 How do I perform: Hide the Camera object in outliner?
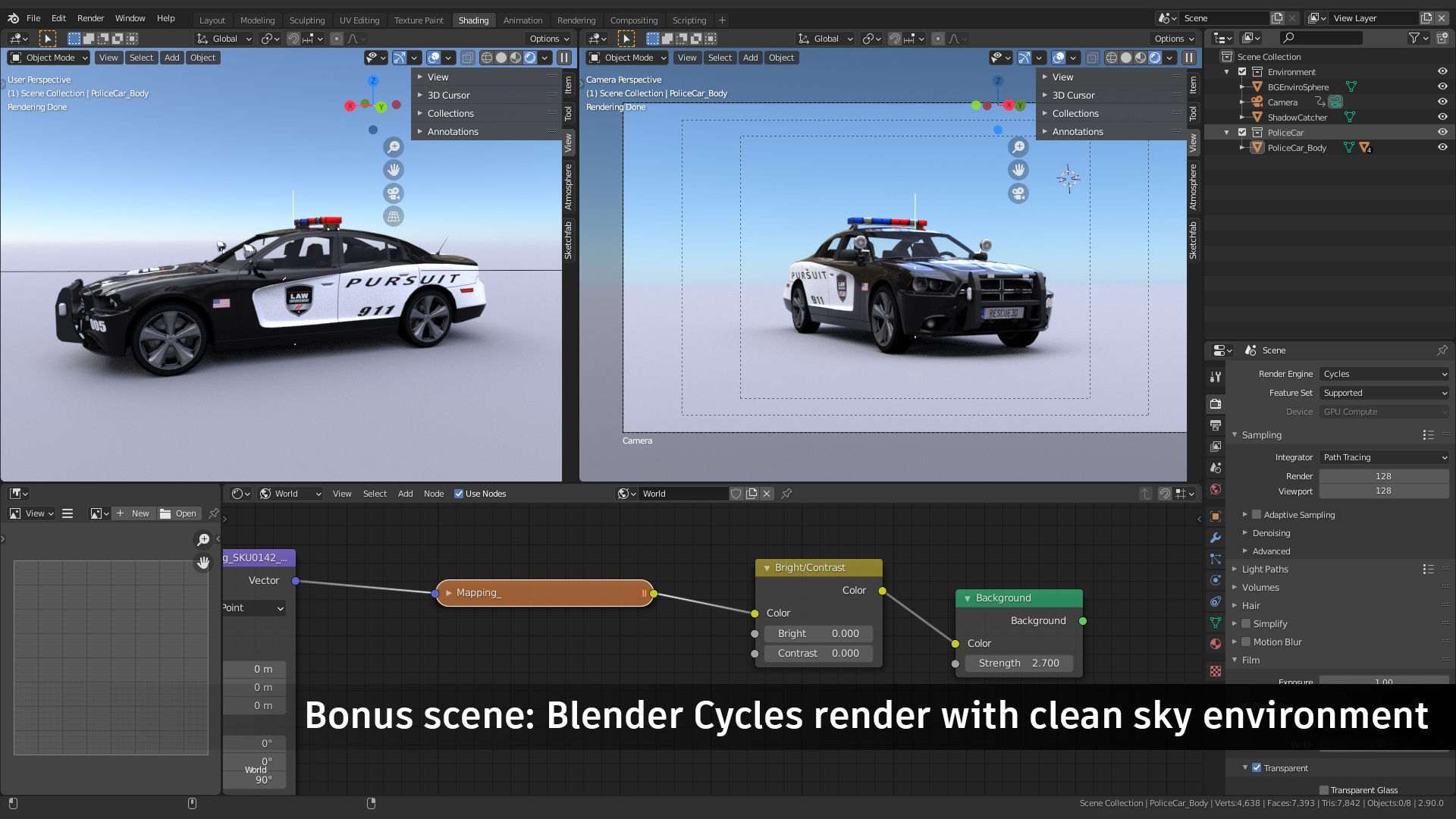[1442, 102]
